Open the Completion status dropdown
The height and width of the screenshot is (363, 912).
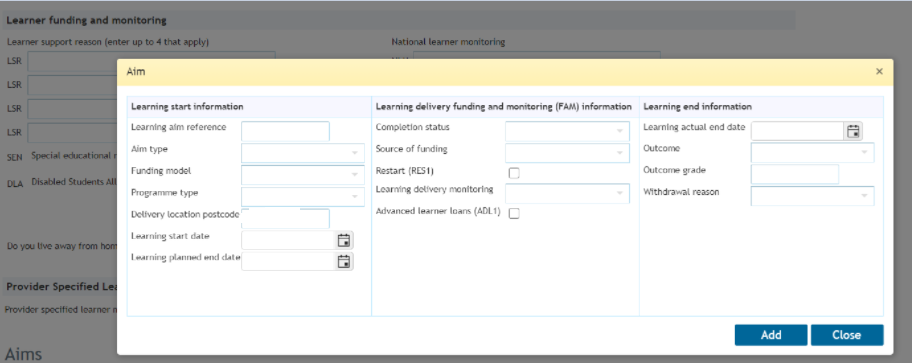[567, 131]
